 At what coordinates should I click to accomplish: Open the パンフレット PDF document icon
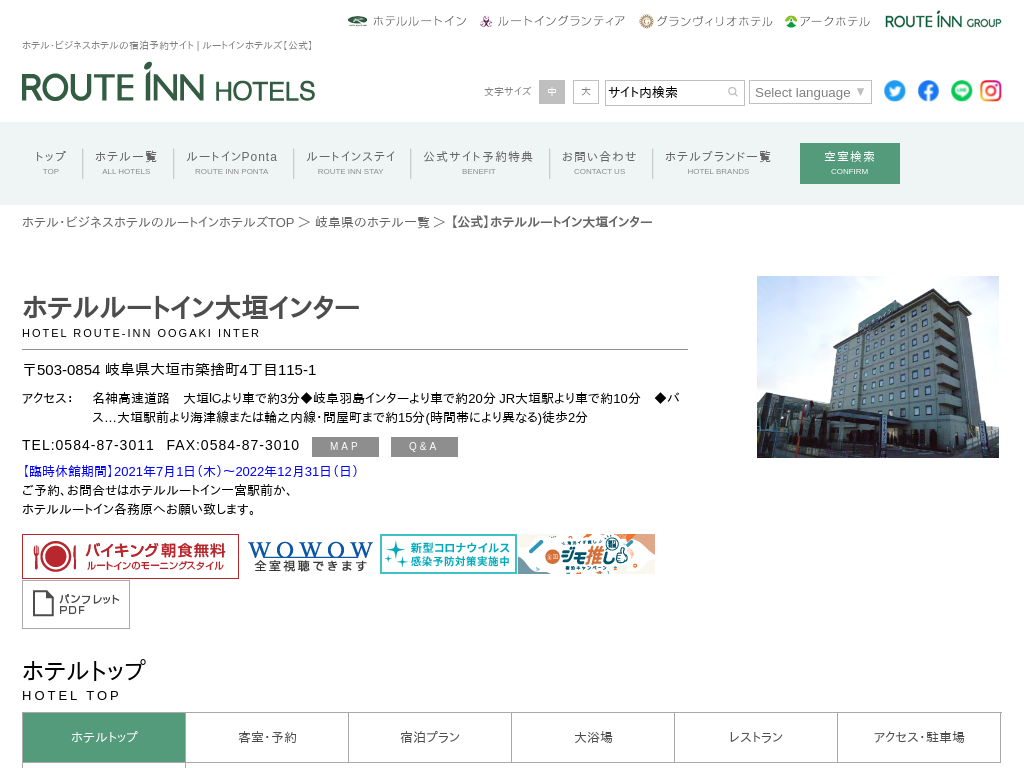(x=76, y=605)
